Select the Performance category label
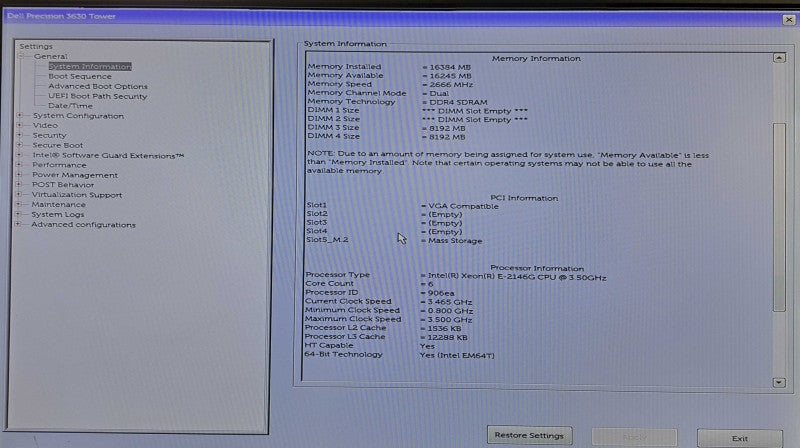Screen dimensions: 800x448 [59, 165]
